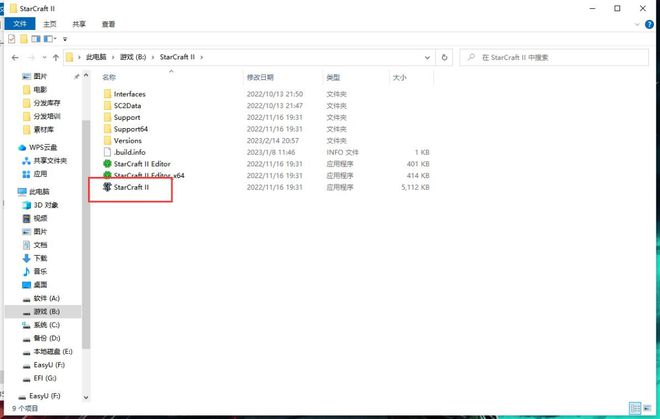Open the 共享 ribbon tab
Screen dimensions: 660x419
(x=79, y=24)
